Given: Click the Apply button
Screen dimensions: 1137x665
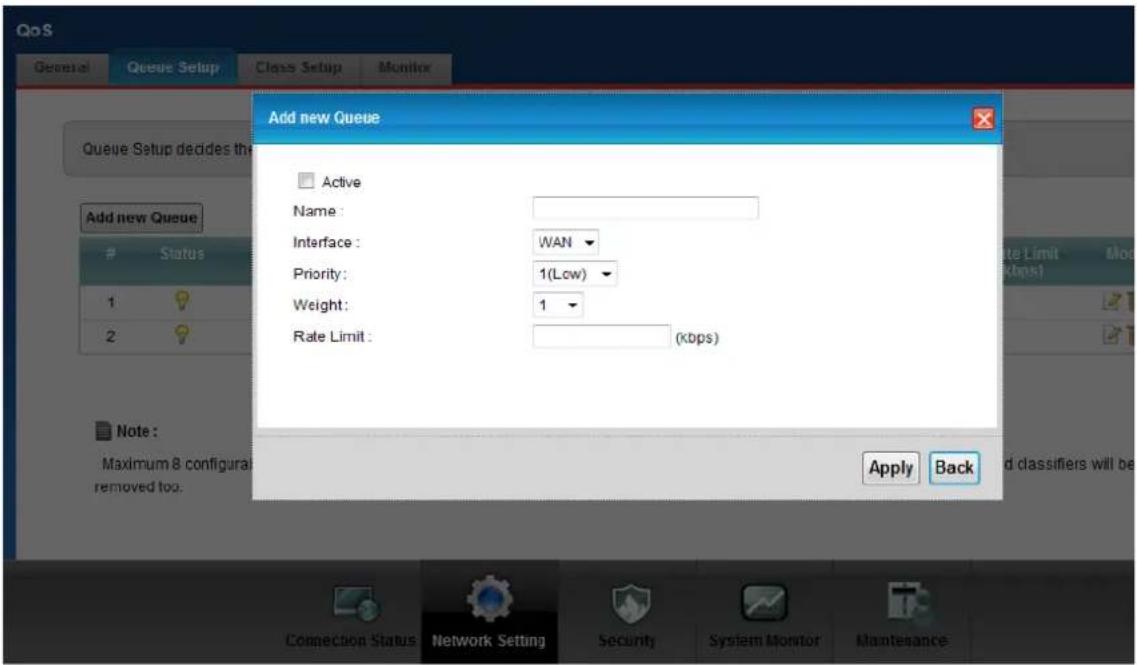Looking at the screenshot, I should [890, 468].
